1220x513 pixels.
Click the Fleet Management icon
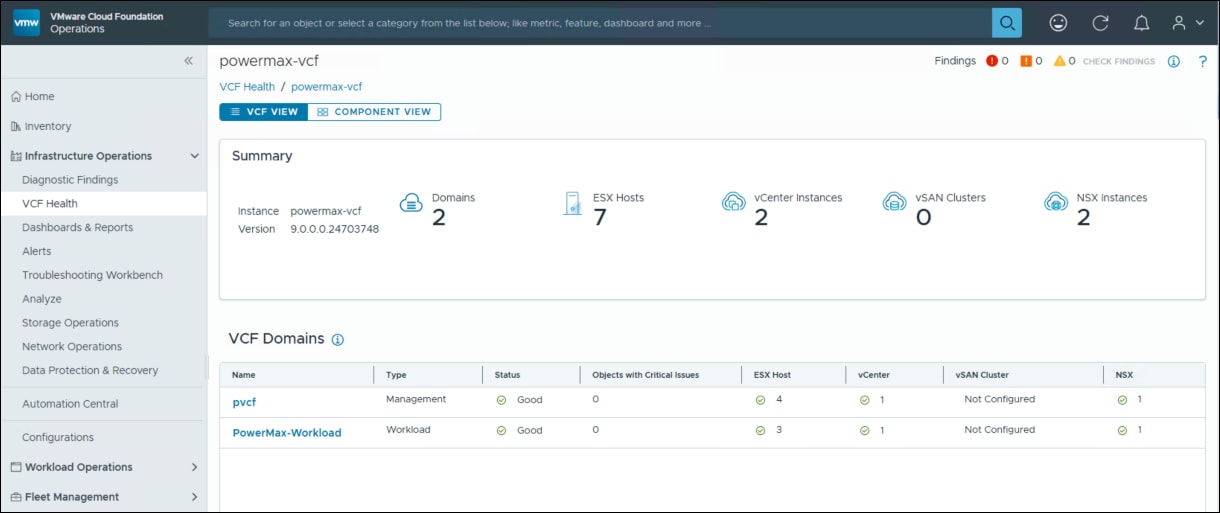[x=16, y=497]
